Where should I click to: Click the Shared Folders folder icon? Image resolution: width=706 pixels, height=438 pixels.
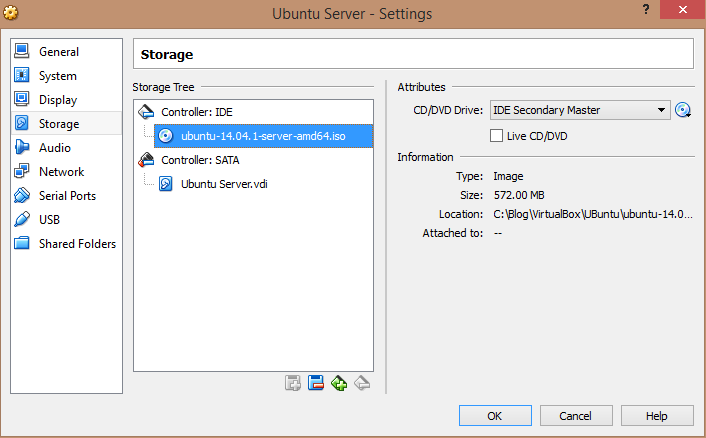click(x=22, y=243)
